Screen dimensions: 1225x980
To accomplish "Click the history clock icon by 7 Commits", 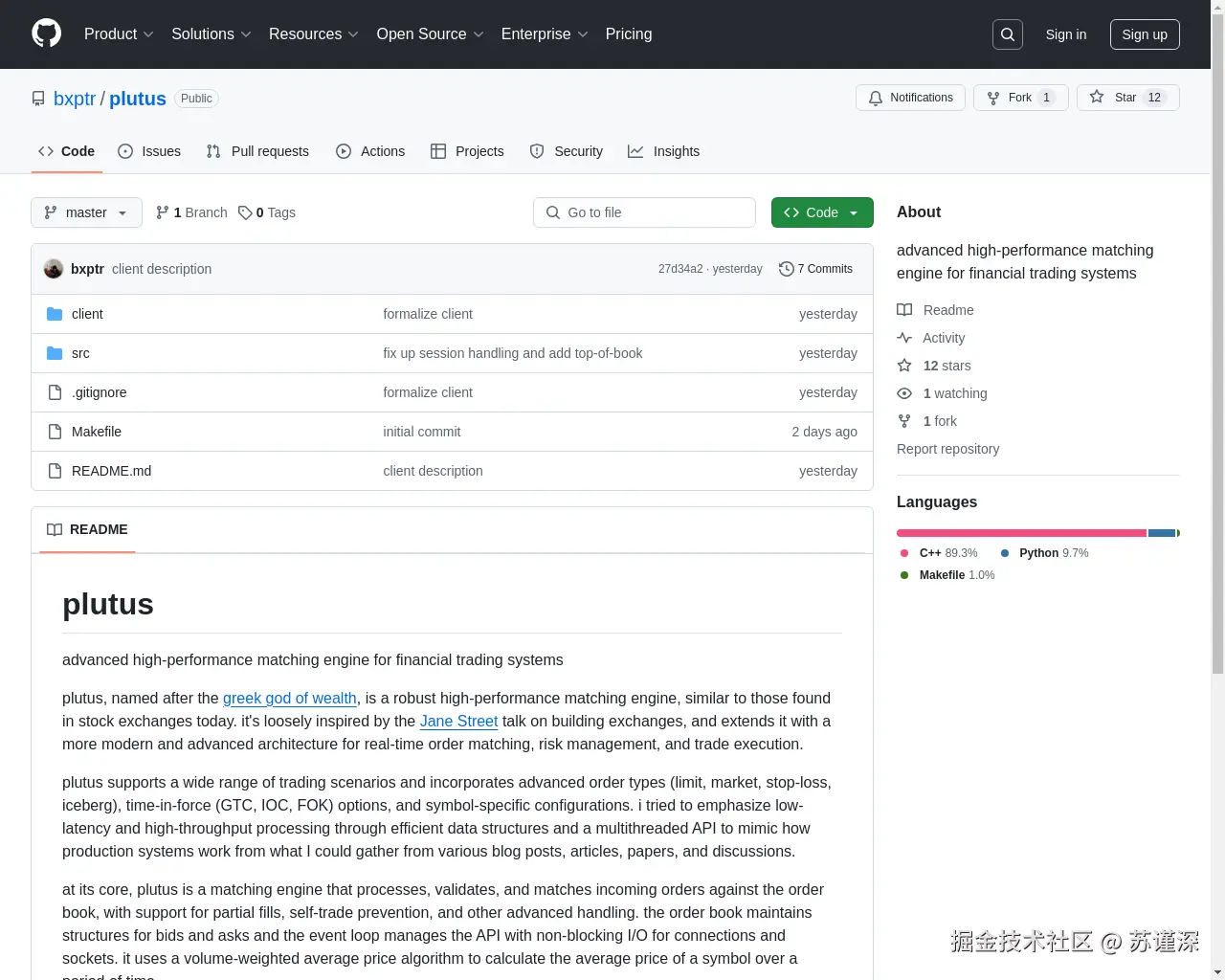I will tap(787, 269).
